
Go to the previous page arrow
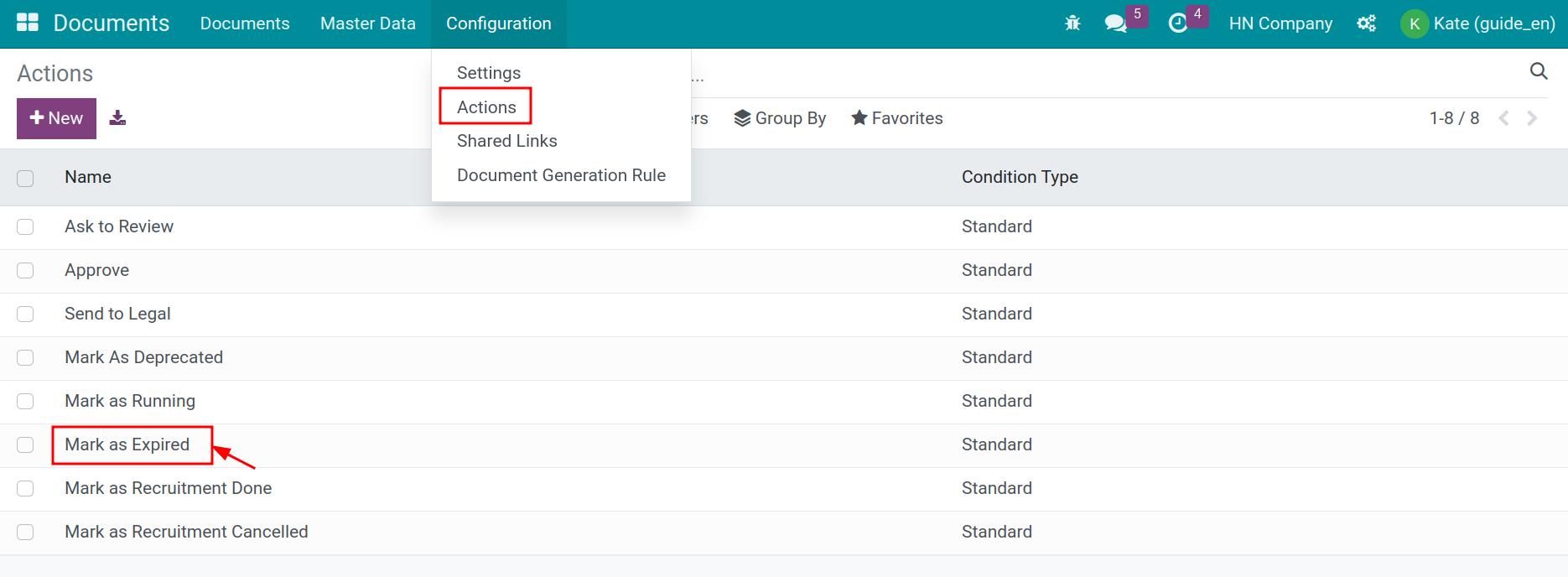(x=1504, y=118)
